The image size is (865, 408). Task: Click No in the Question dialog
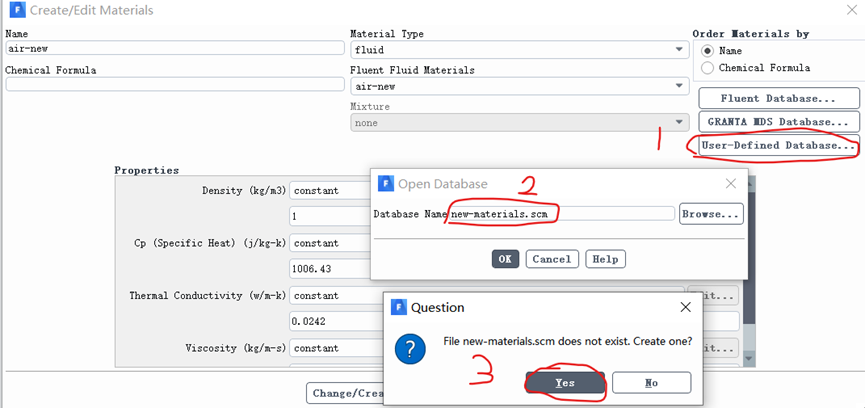tap(651, 383)
